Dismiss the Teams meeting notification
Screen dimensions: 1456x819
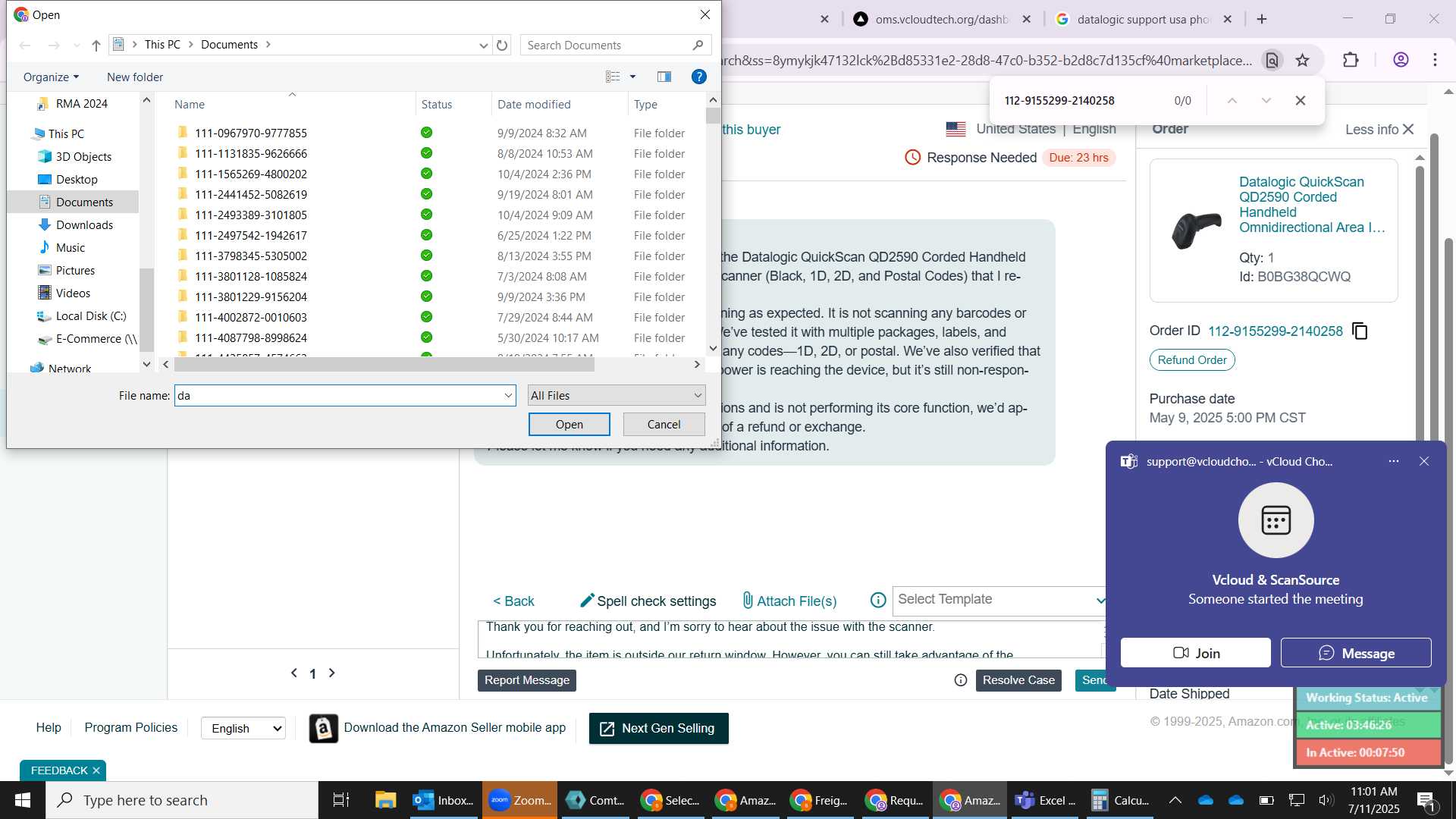(1424, 461)
